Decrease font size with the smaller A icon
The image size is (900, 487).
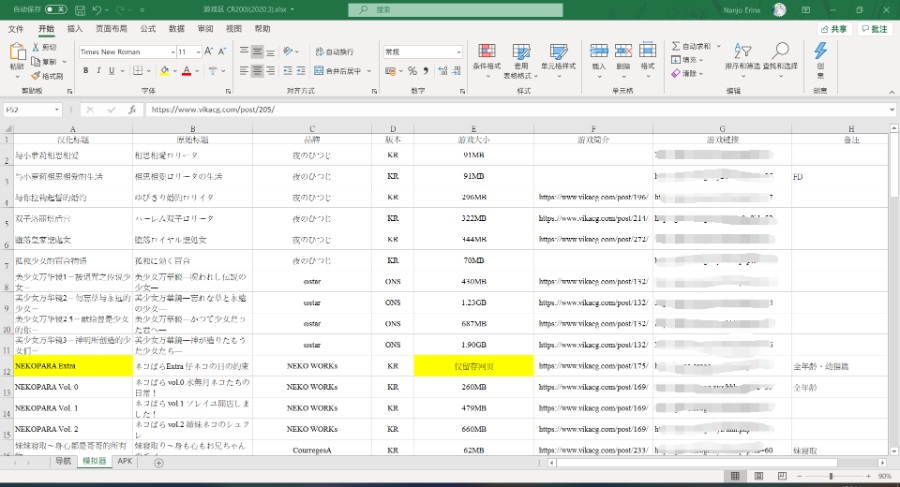pyautogui.click(x=222, y=52)
